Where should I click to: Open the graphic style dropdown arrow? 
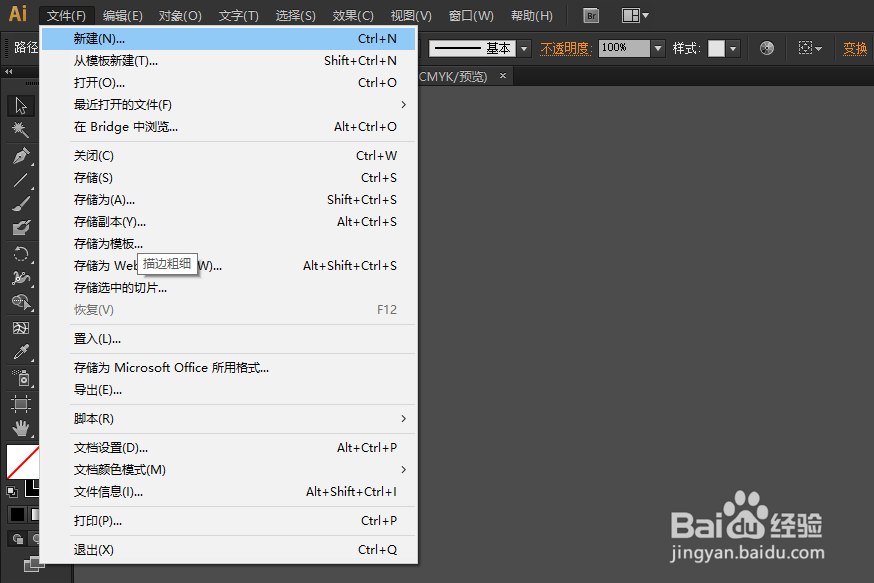coord(733,48)
